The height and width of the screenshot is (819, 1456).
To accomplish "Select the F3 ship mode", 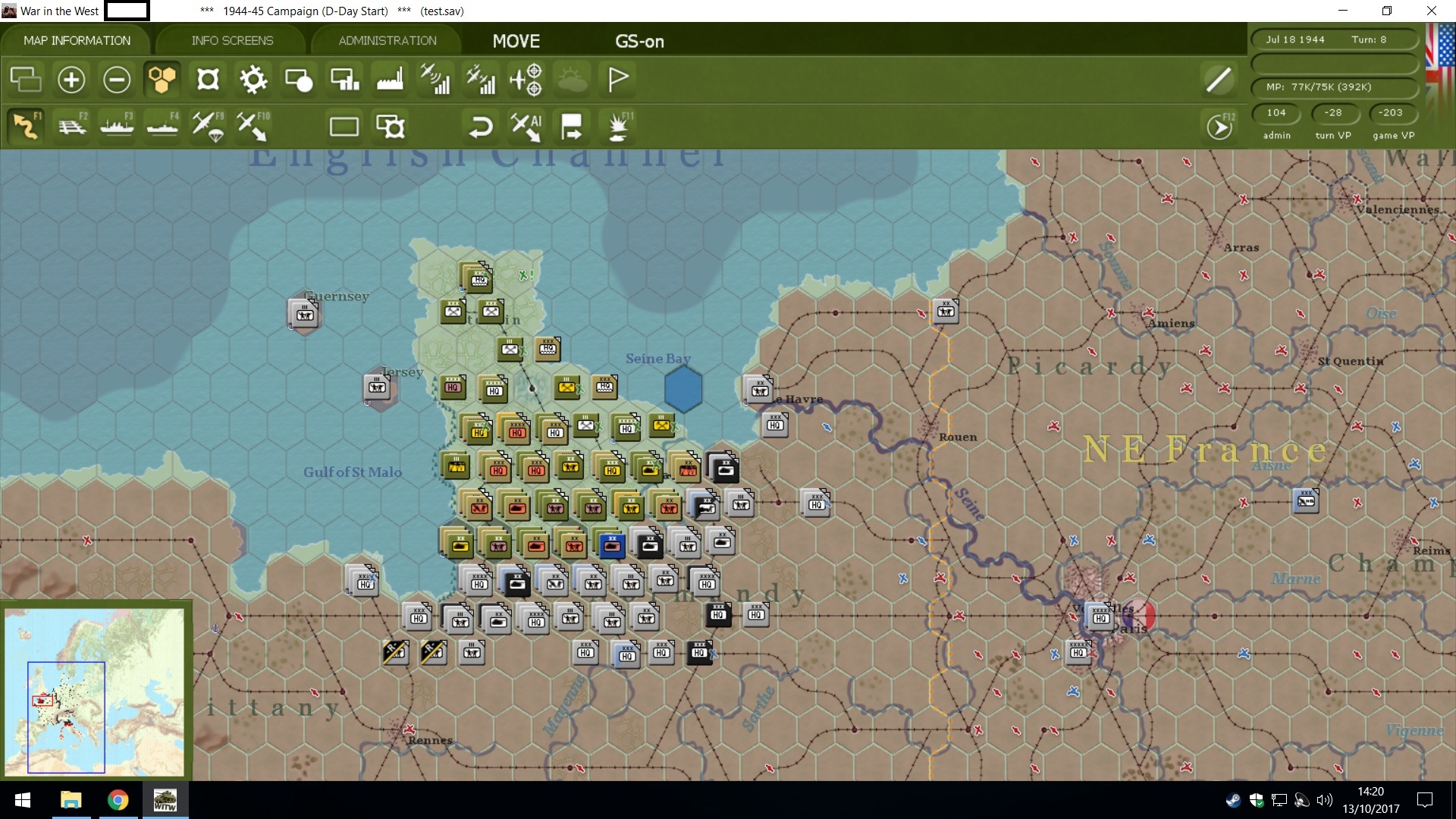I will (117, 126).
